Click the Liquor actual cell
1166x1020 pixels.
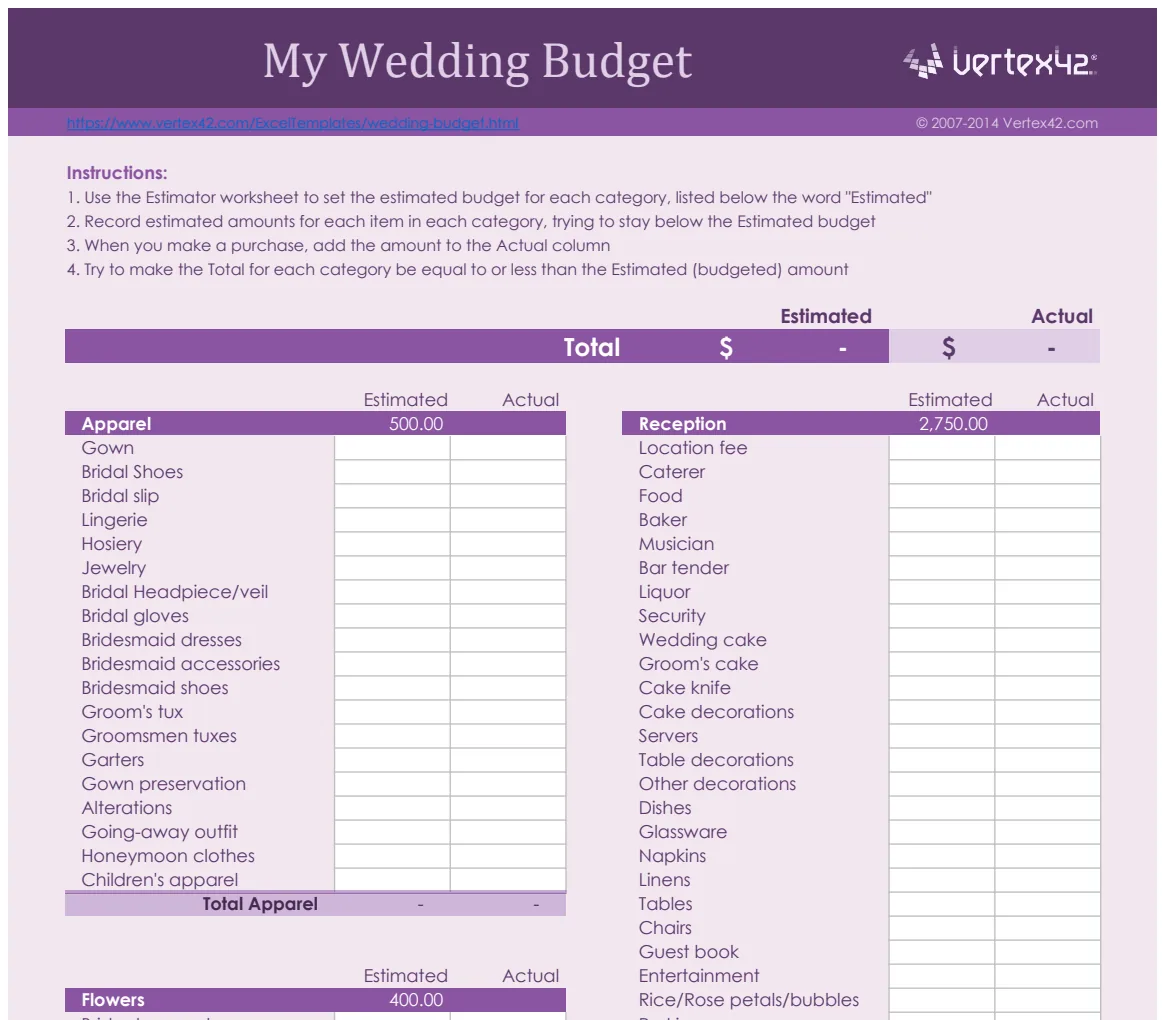pyautogui.click(x=1047, y=592)
